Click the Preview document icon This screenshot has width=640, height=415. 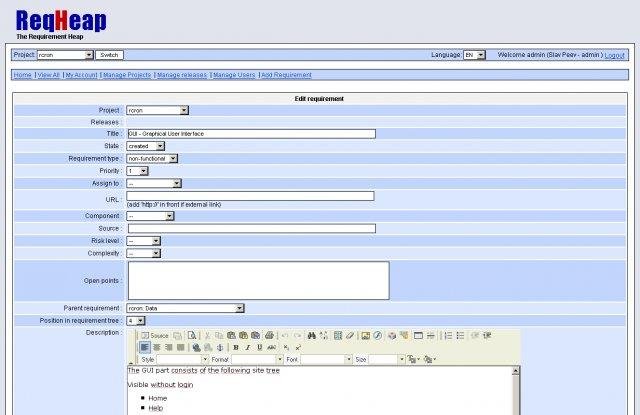[x=192, y=335]
